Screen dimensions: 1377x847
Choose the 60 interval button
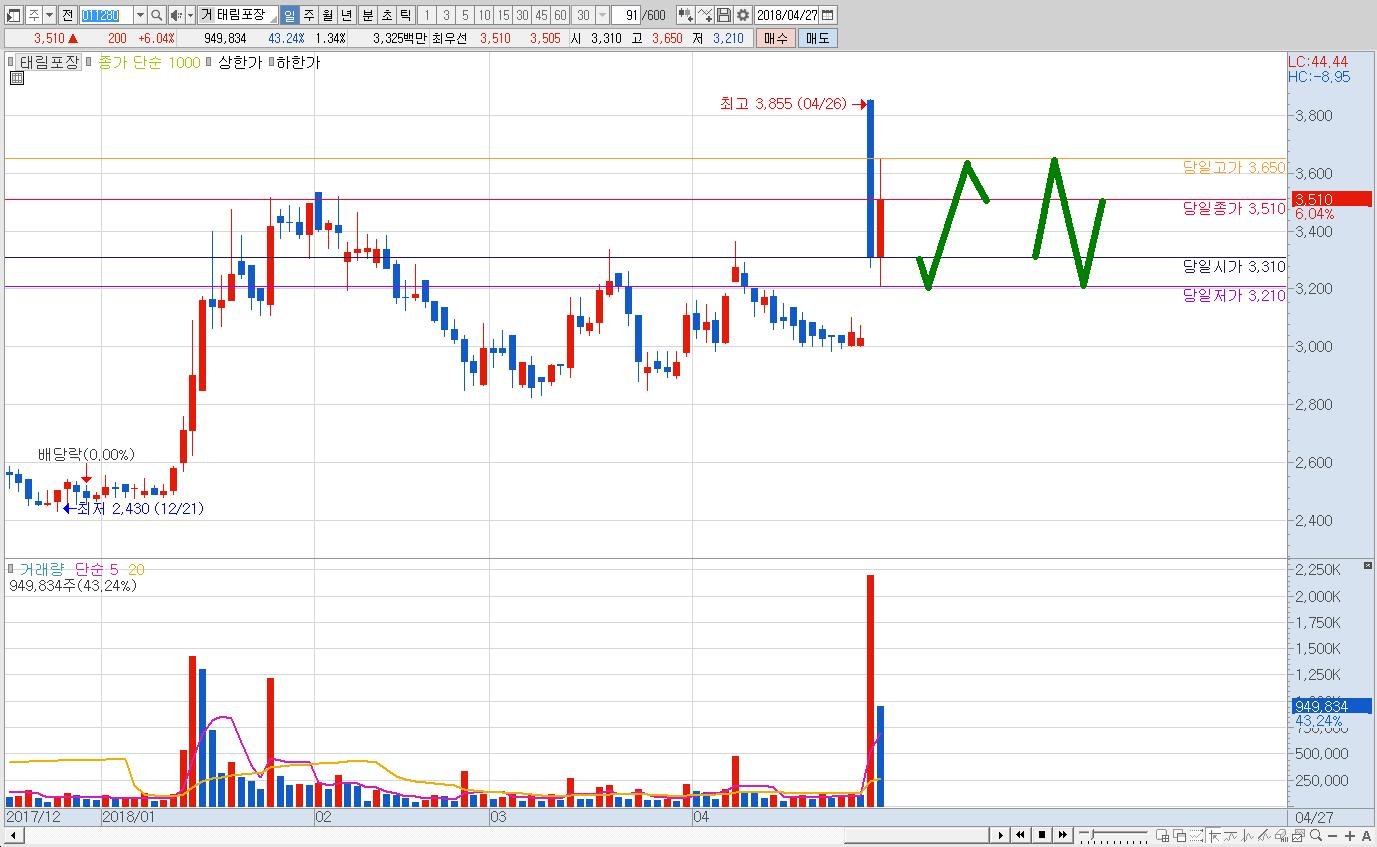tap(560, 15)
